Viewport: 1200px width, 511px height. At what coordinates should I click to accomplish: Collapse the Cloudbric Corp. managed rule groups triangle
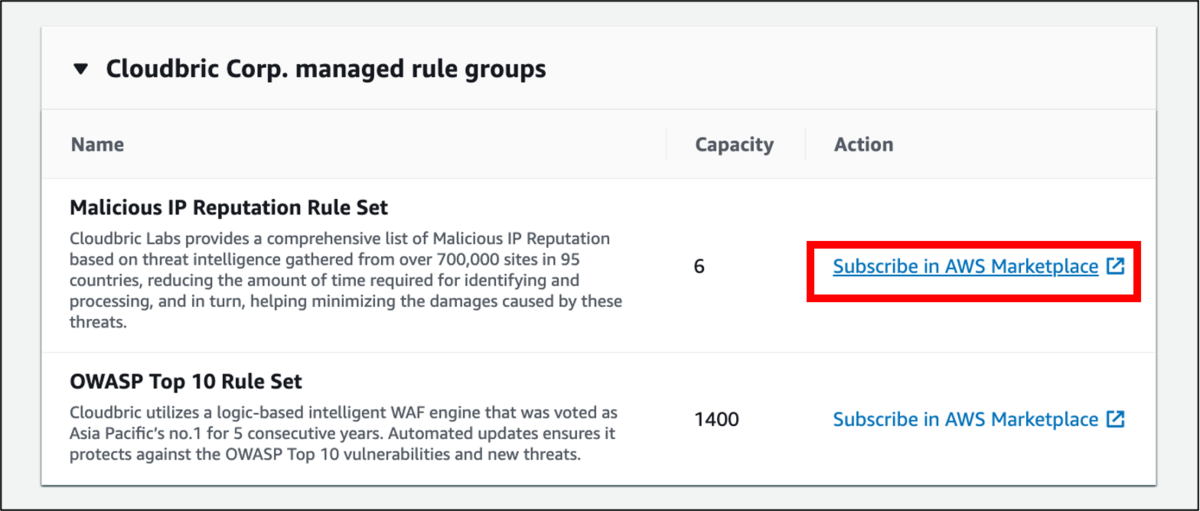tap(80, 70)
